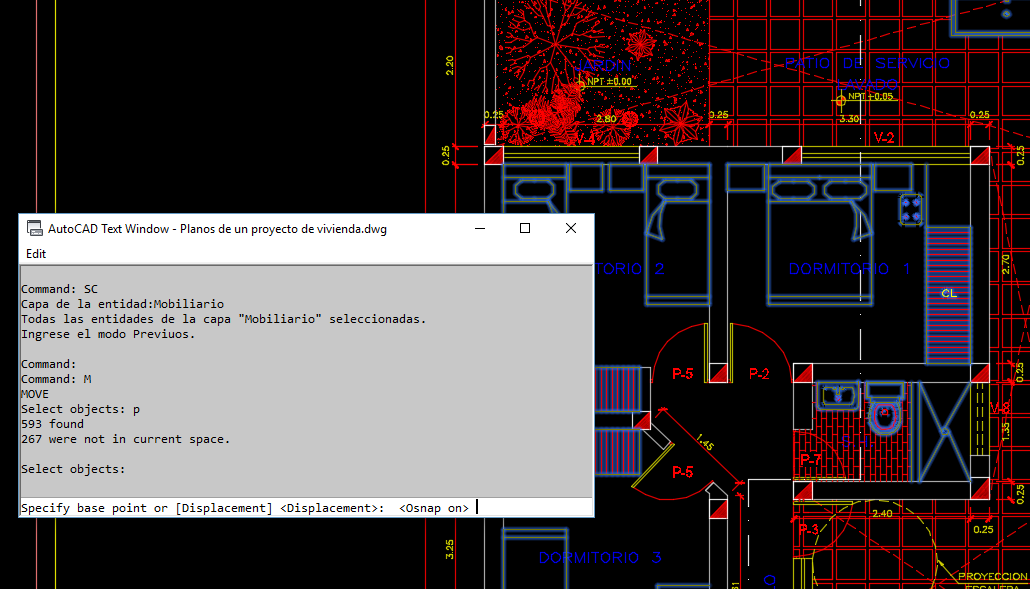This screenshot has width=1030, height=589.
Task: Click the base point command input line
Action: point(300,508)
